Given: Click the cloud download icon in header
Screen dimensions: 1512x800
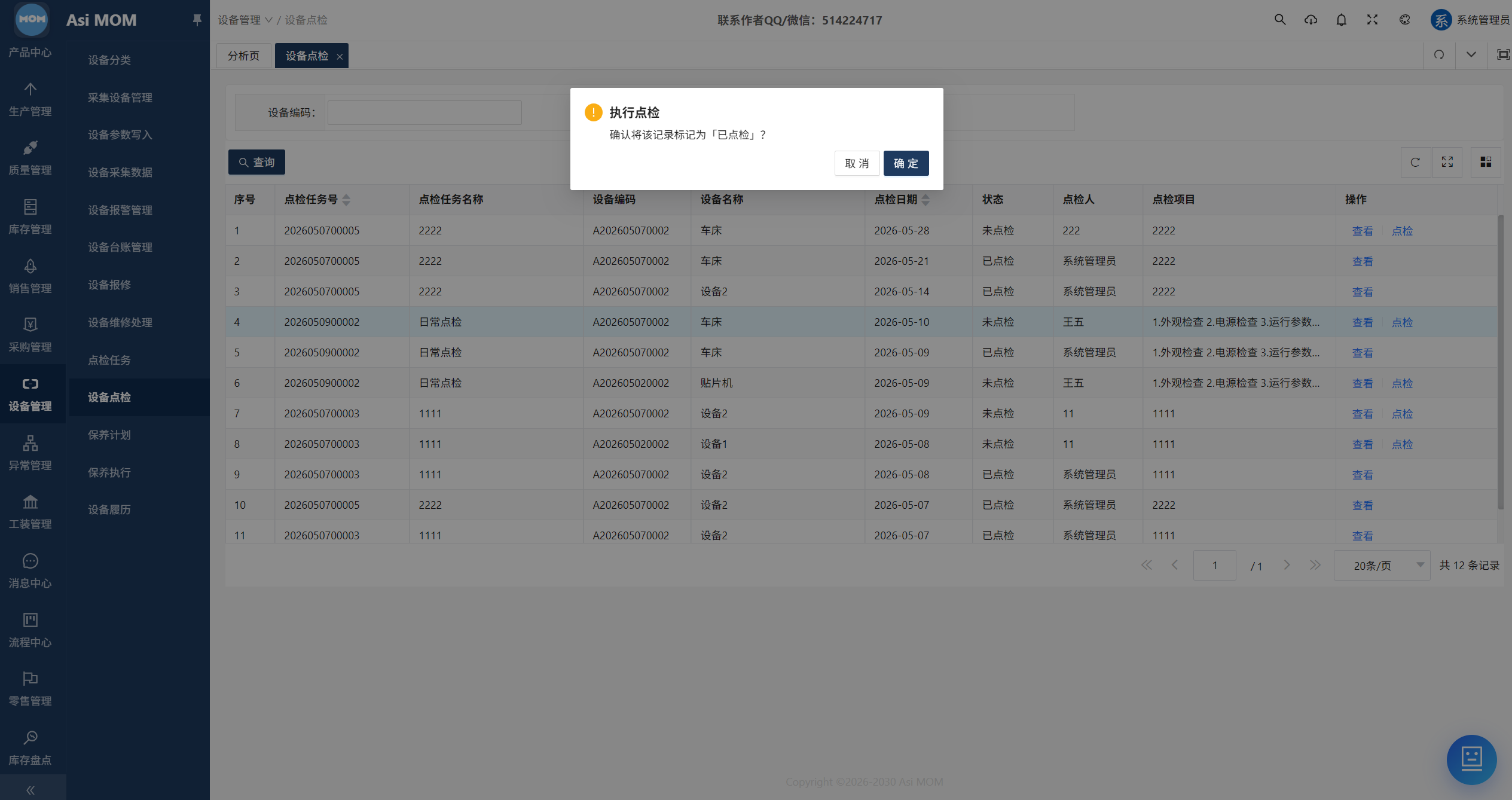Looking at the screenshot, I should tap(1311, 20).
